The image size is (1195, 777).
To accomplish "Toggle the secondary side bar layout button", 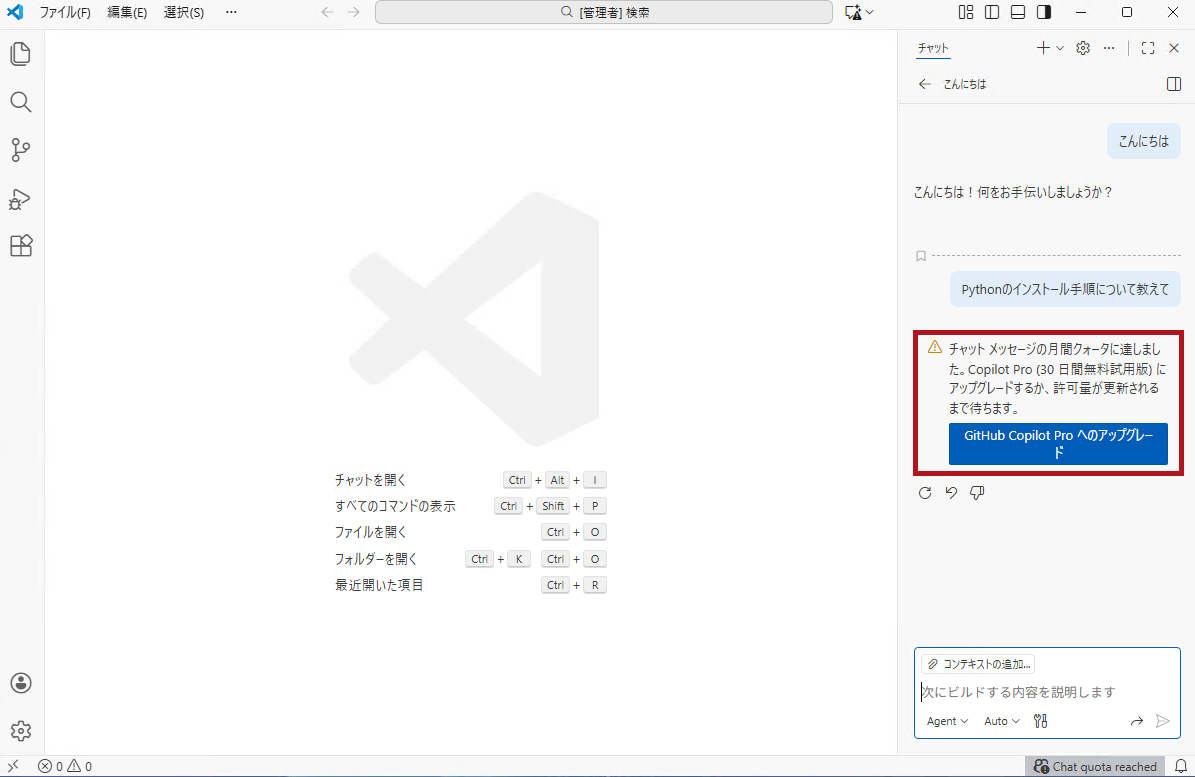I will pos(1044,12).
